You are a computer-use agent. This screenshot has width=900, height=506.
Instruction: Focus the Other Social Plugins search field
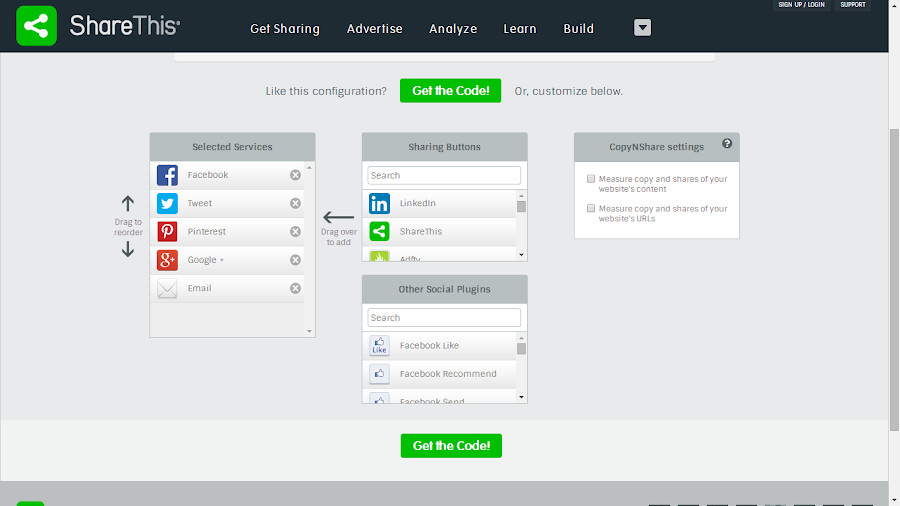click(444, 318)
